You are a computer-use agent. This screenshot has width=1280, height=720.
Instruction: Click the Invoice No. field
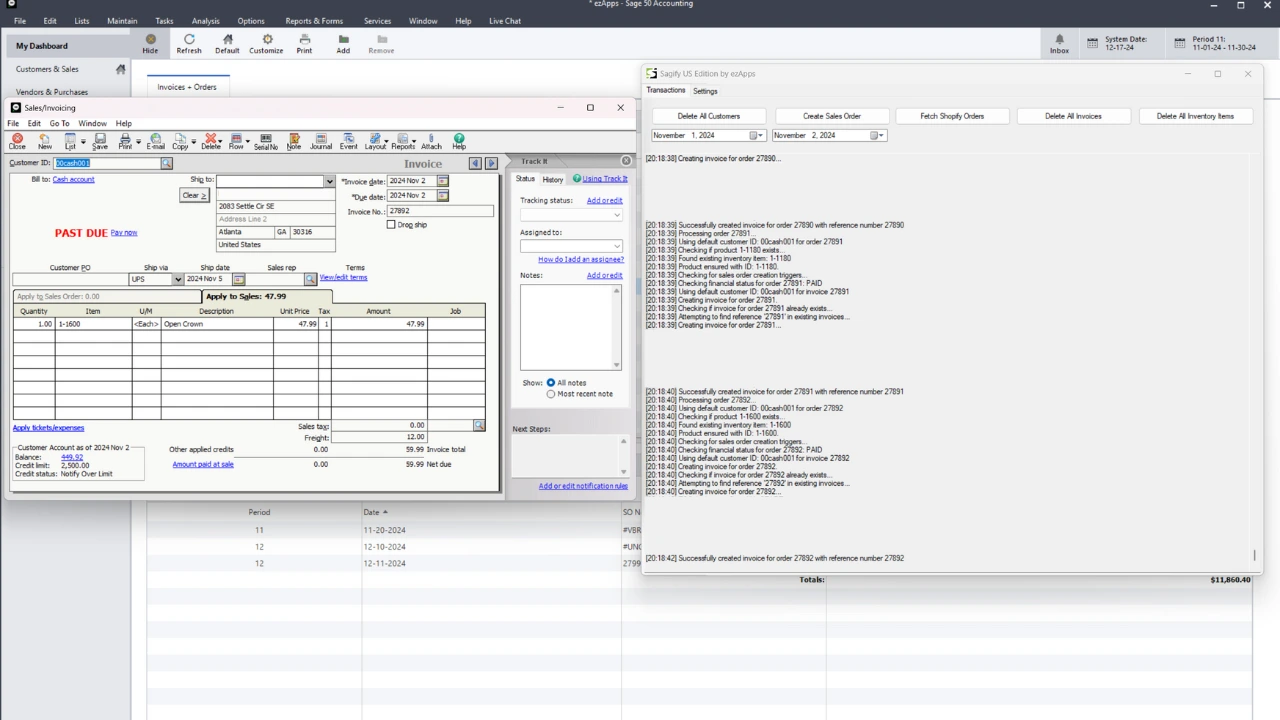pos(440,211)
